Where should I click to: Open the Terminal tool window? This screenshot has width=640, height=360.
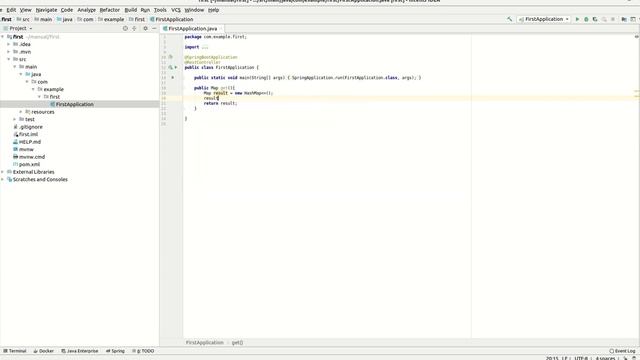[15, 351]
